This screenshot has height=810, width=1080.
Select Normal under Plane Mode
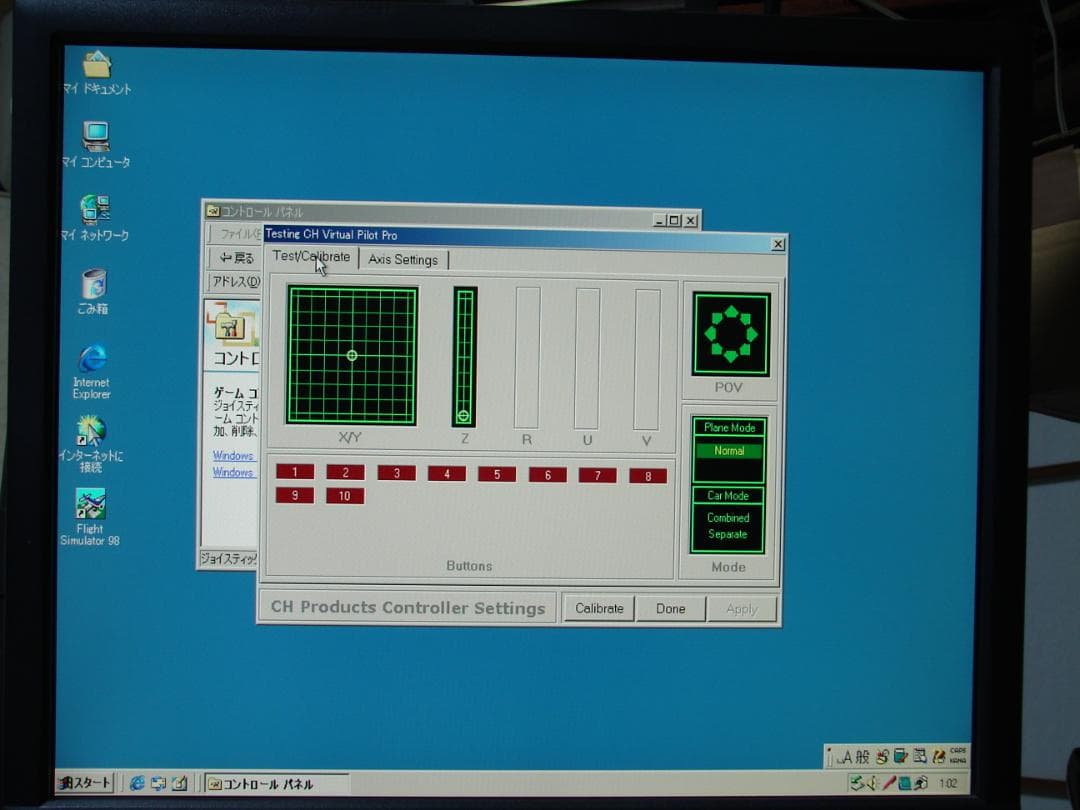point(729,451)
